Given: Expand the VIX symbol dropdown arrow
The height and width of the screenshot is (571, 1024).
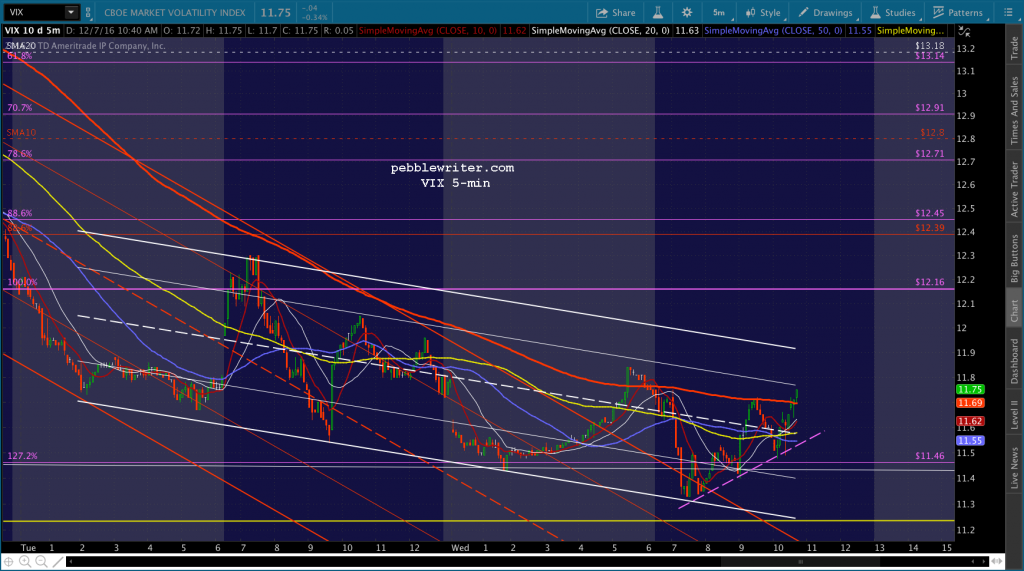Looking at the screenshot, I should pos(71,13).
